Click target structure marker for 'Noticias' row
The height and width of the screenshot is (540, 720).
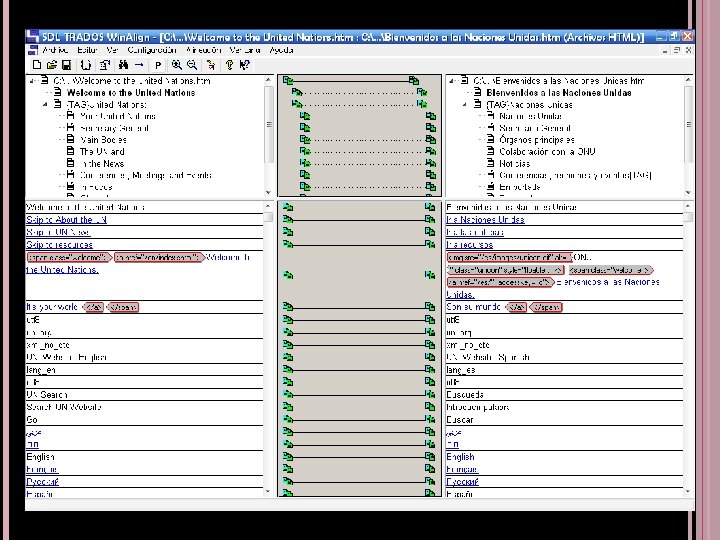point(431,163)
